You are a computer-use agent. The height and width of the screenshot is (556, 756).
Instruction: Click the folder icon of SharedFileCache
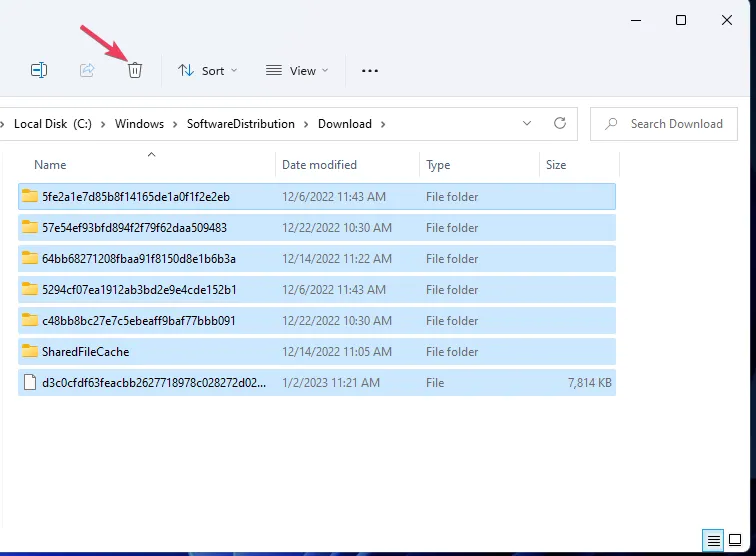click(30, 351)
